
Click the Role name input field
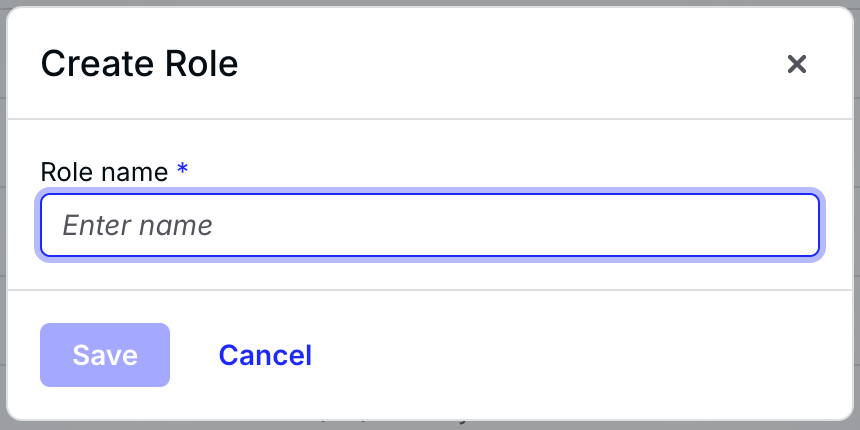pyautogui.click(x=430, y=225)
